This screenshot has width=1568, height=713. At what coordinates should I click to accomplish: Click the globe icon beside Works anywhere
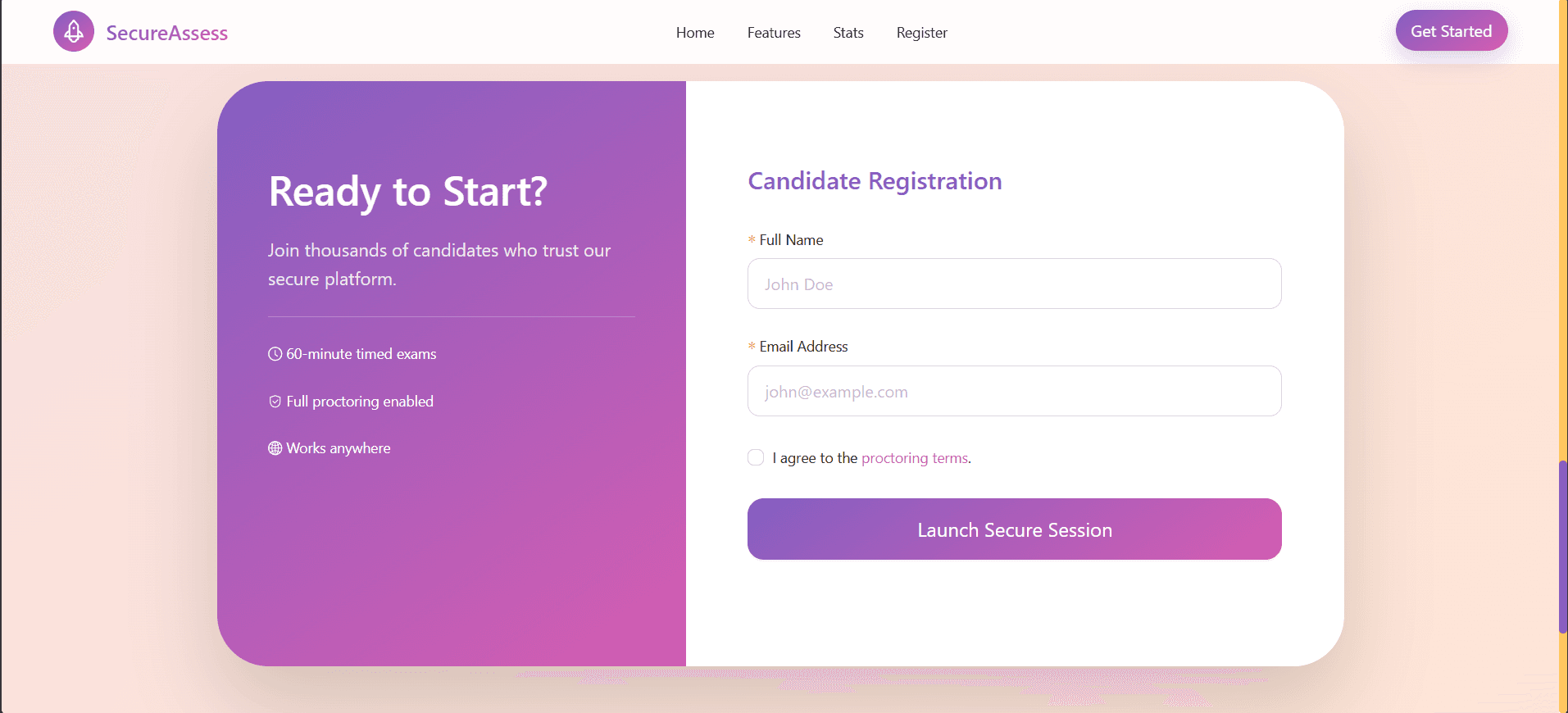click(x=275, y=448)
